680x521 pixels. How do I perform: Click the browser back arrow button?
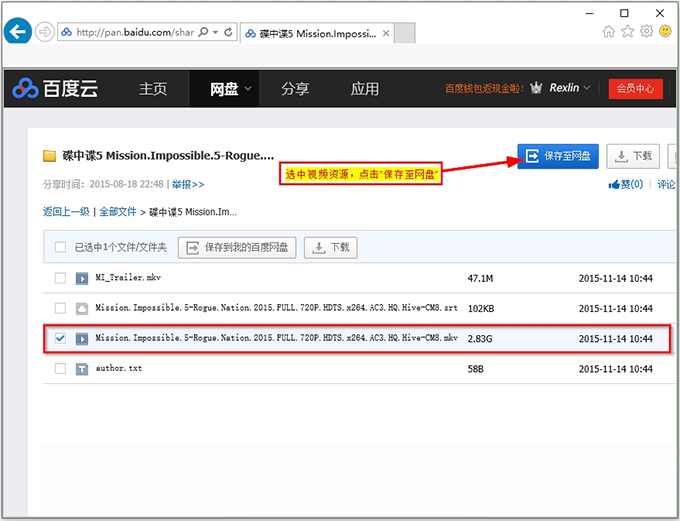click(18, 32)
